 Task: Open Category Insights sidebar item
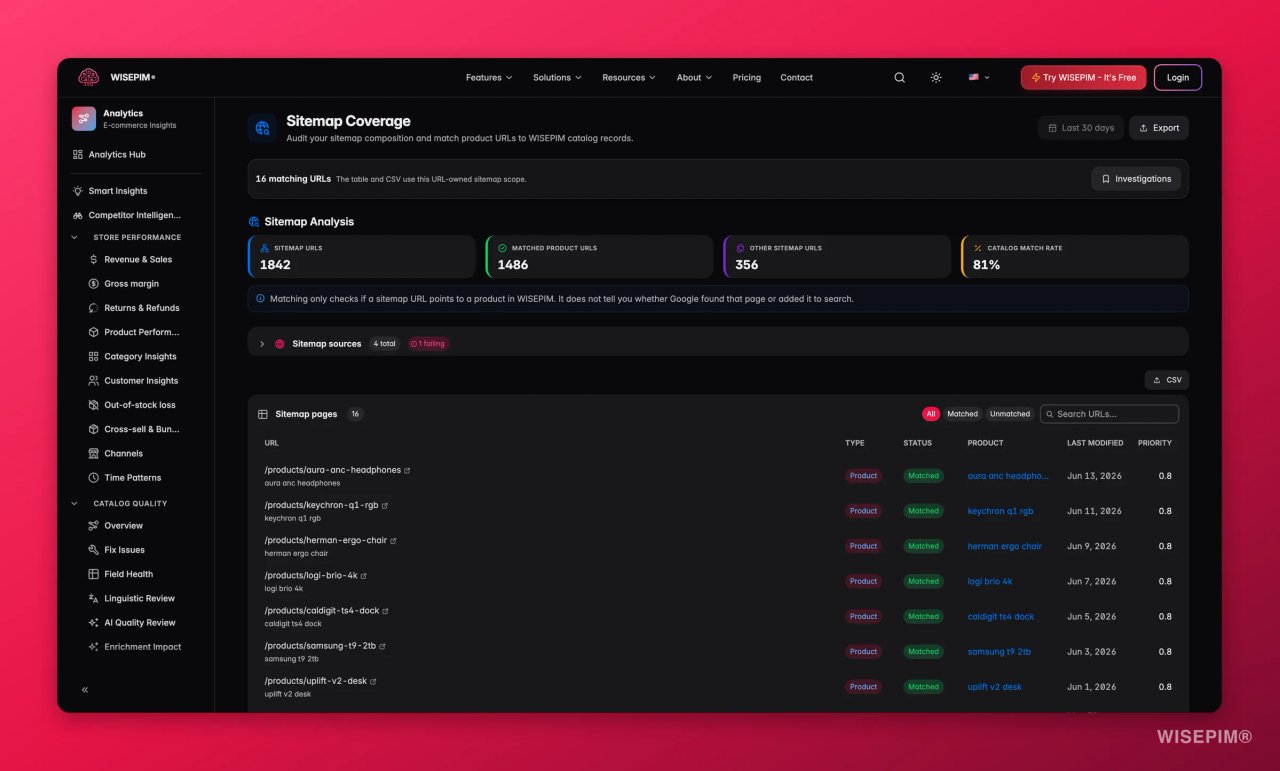pos(132,356)
